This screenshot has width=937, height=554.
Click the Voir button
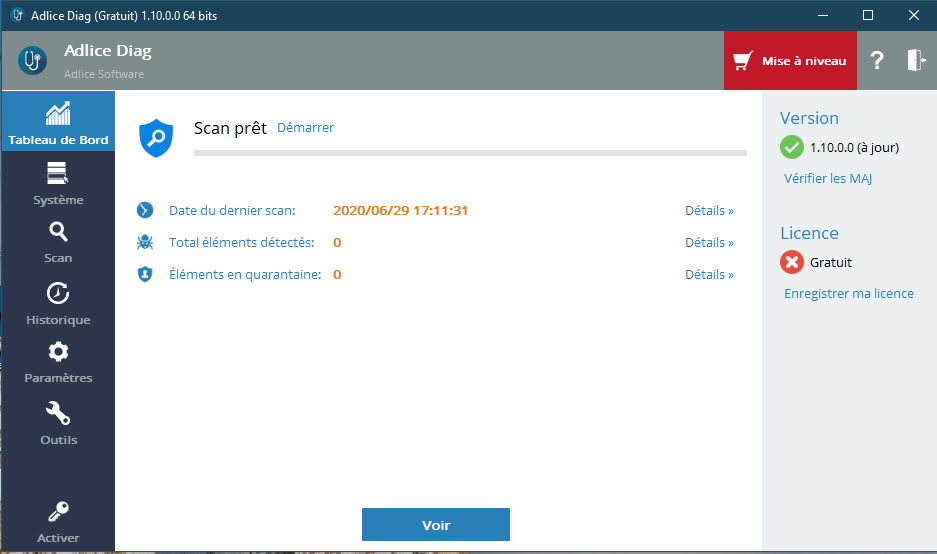[x=436, y=525]
